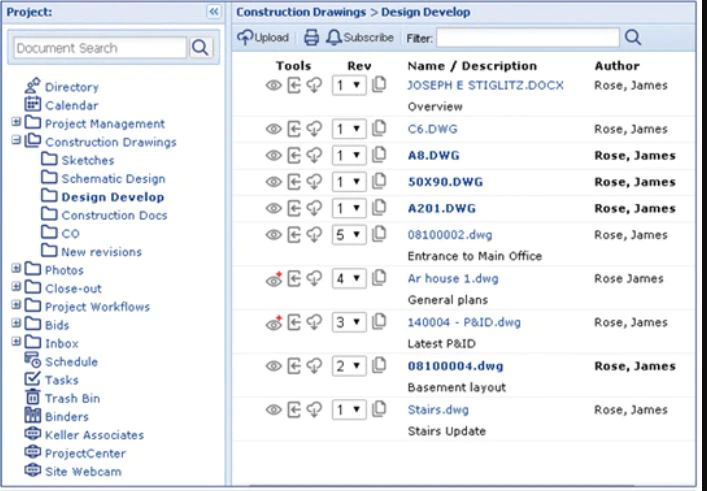Toggle the view eye icon for 08100002.dwg
Viewport: 707px width, 491px height.
(x=273, y=235)
